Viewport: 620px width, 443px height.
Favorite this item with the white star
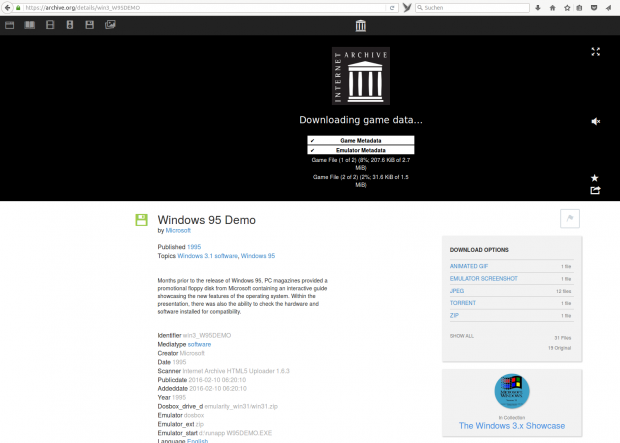(594, 178)
